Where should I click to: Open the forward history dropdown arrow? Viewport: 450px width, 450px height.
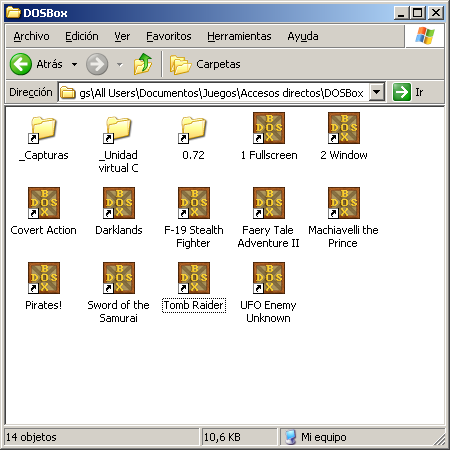[120, 64]
